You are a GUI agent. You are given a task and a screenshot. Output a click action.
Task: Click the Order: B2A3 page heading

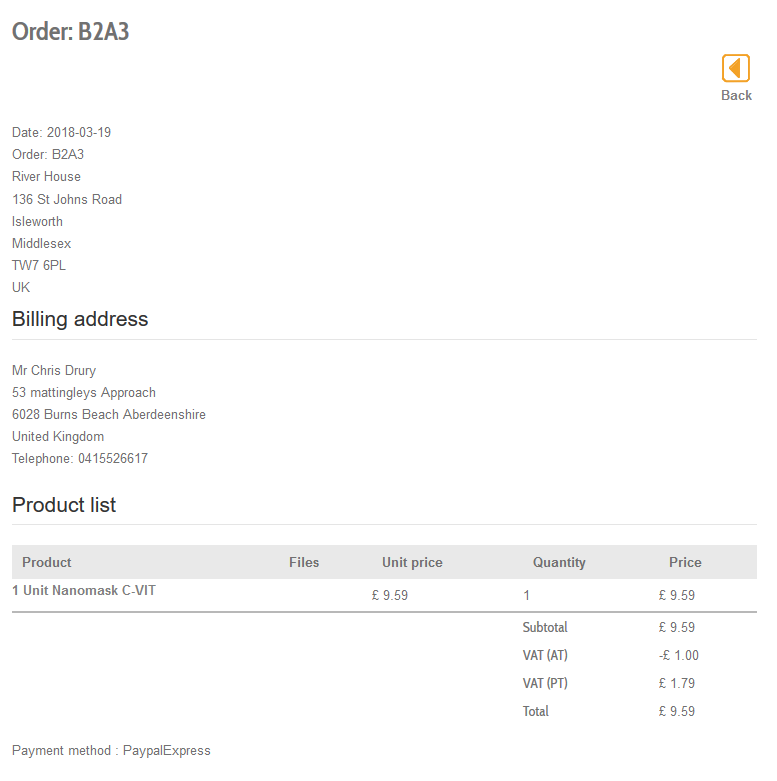(x=71, y=32)
